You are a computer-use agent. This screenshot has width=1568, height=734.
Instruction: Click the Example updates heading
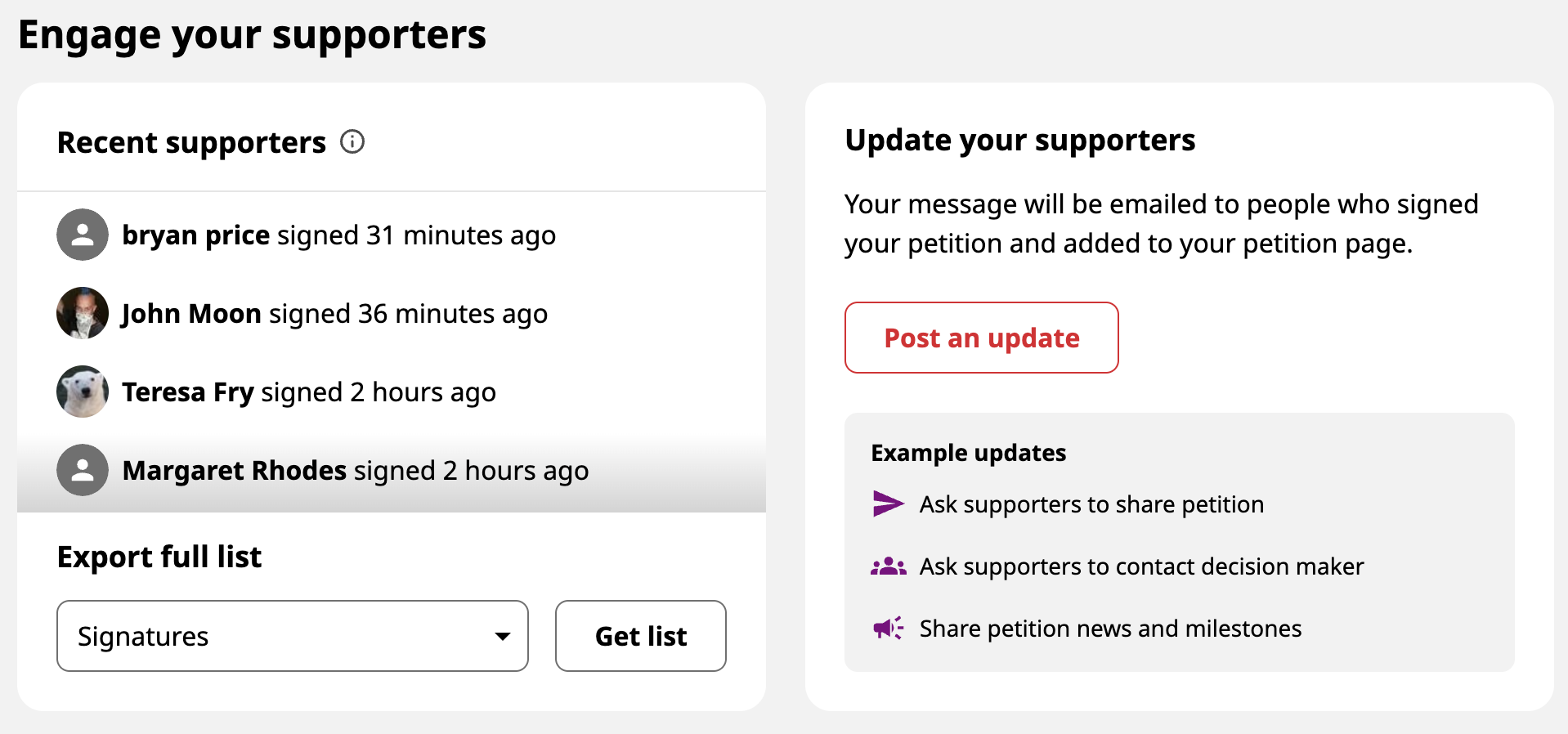[969, 453]
